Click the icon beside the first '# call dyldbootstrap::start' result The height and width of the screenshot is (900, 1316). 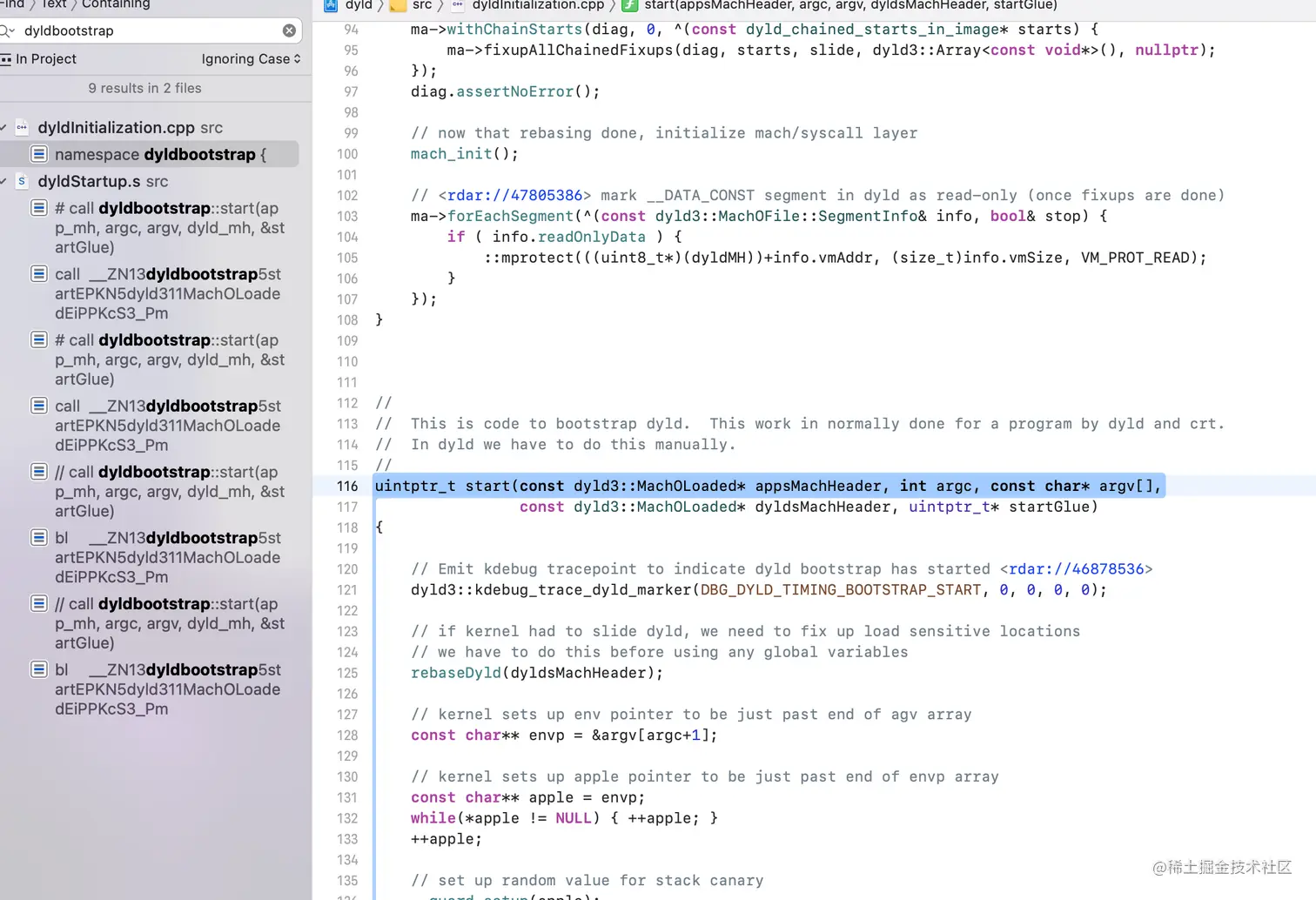tap(39, 208)
